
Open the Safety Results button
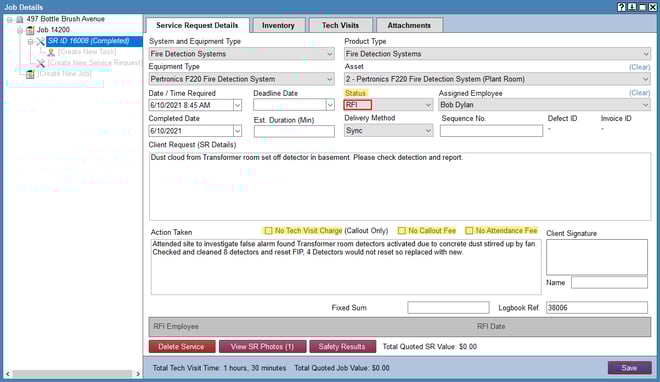click(342, 347)
